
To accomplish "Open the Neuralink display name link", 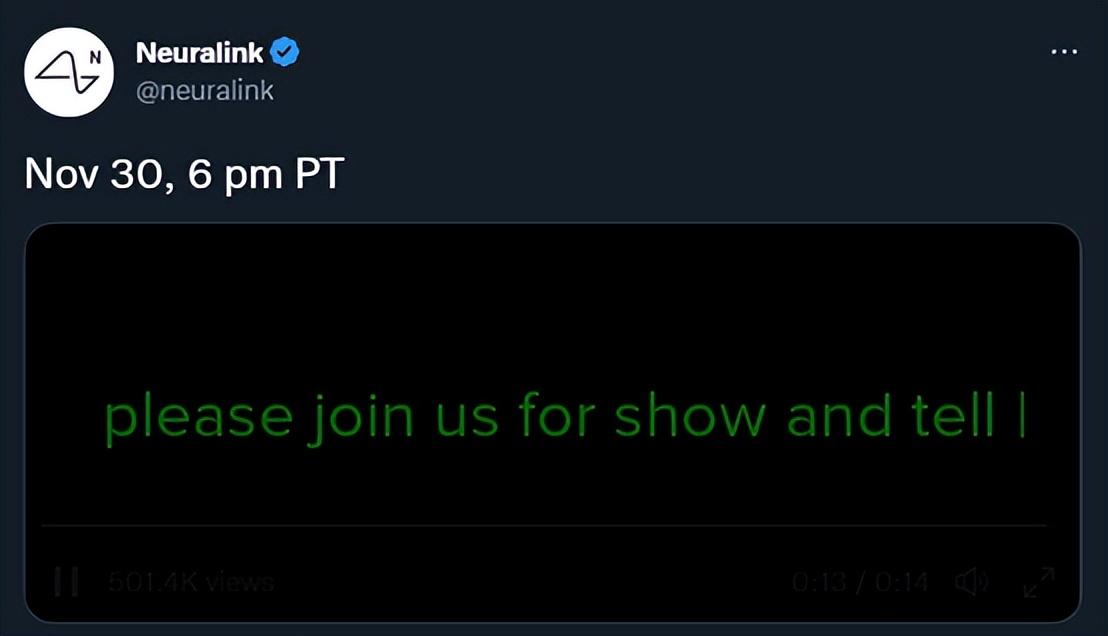I will coord(199,54).
